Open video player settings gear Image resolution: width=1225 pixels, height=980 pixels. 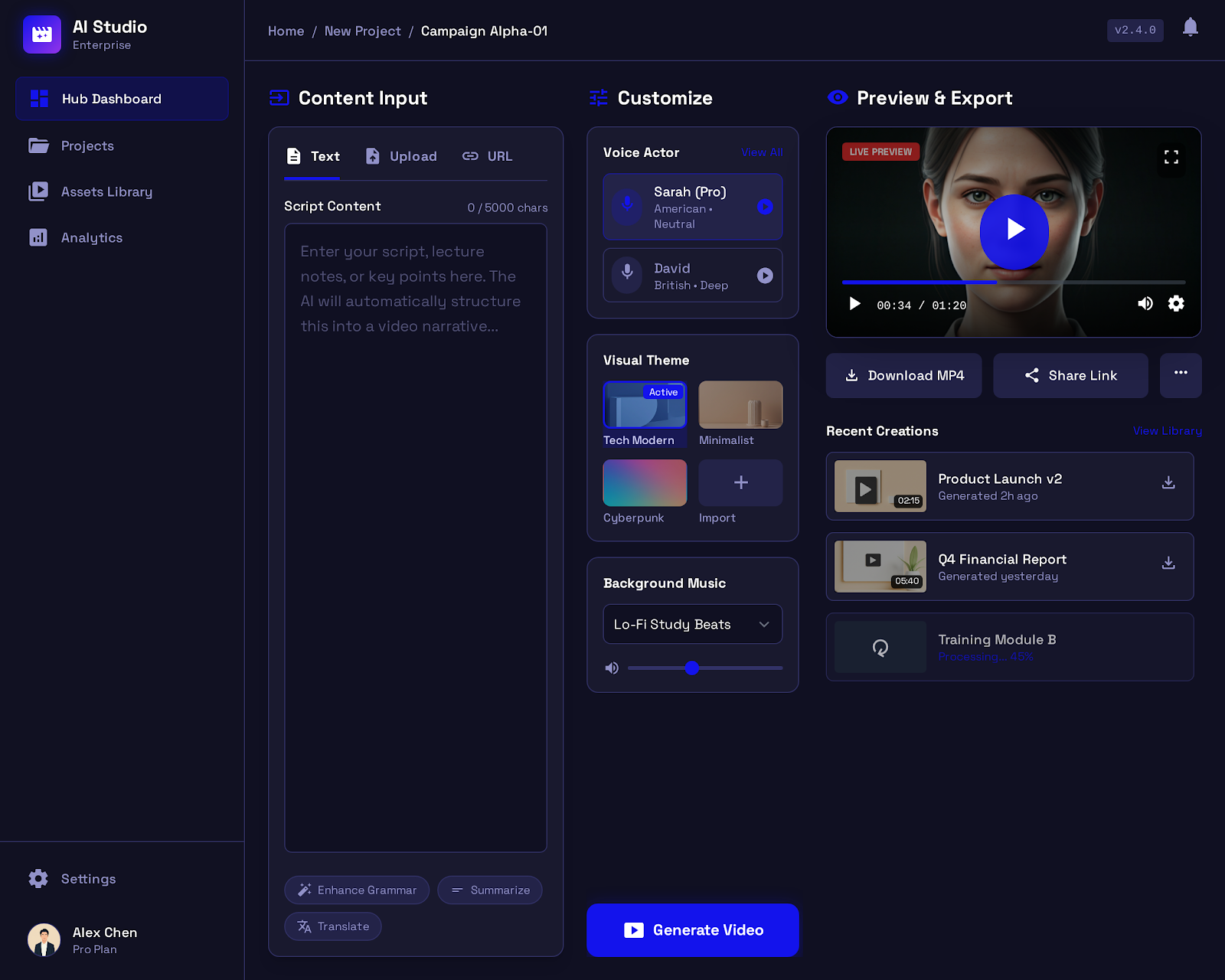pyautogui.click(x=1176, y=303)
